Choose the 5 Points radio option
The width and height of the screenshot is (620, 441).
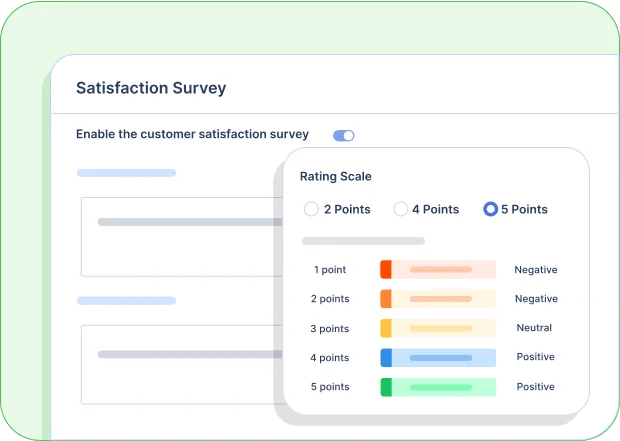tap(490, 209)
